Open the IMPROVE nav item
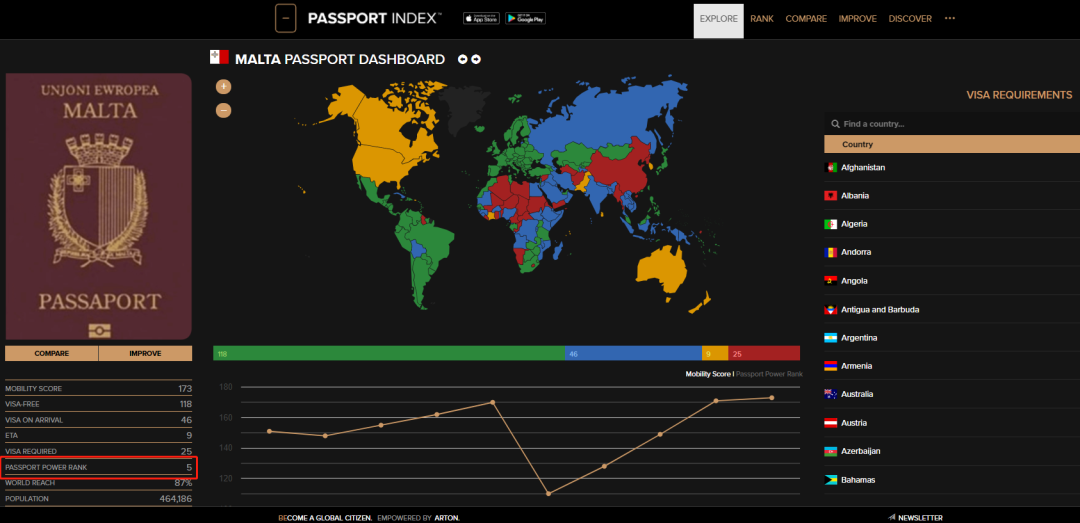This screenshot has width=1080, height=523. coord(858,19)
